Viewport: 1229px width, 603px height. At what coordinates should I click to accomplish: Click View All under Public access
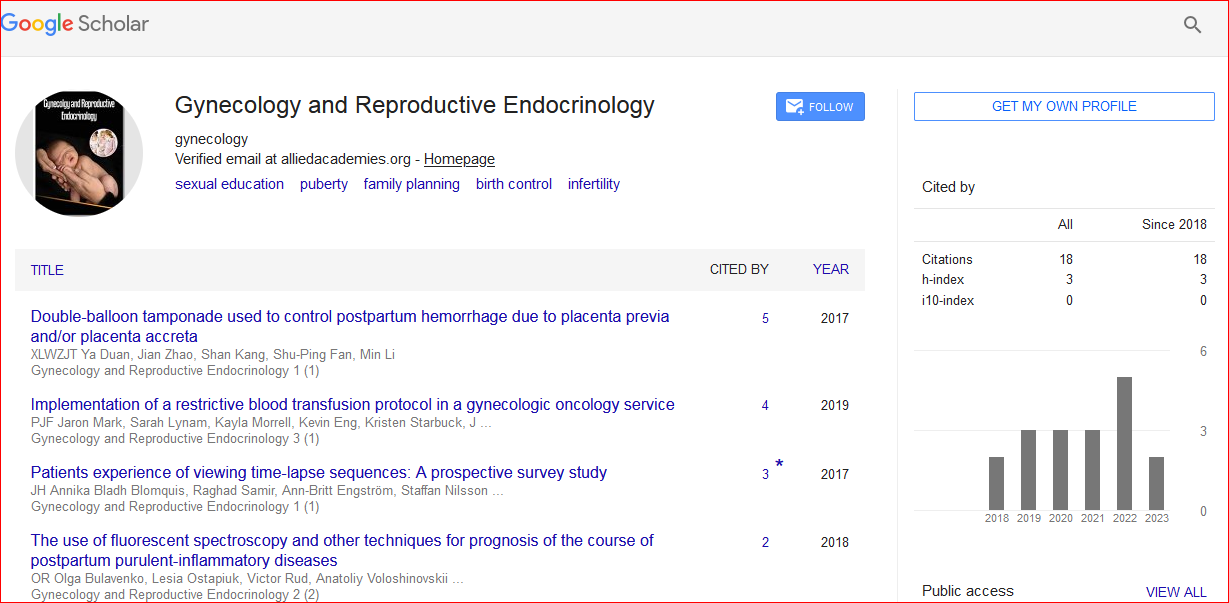(x=1176, y=592)
